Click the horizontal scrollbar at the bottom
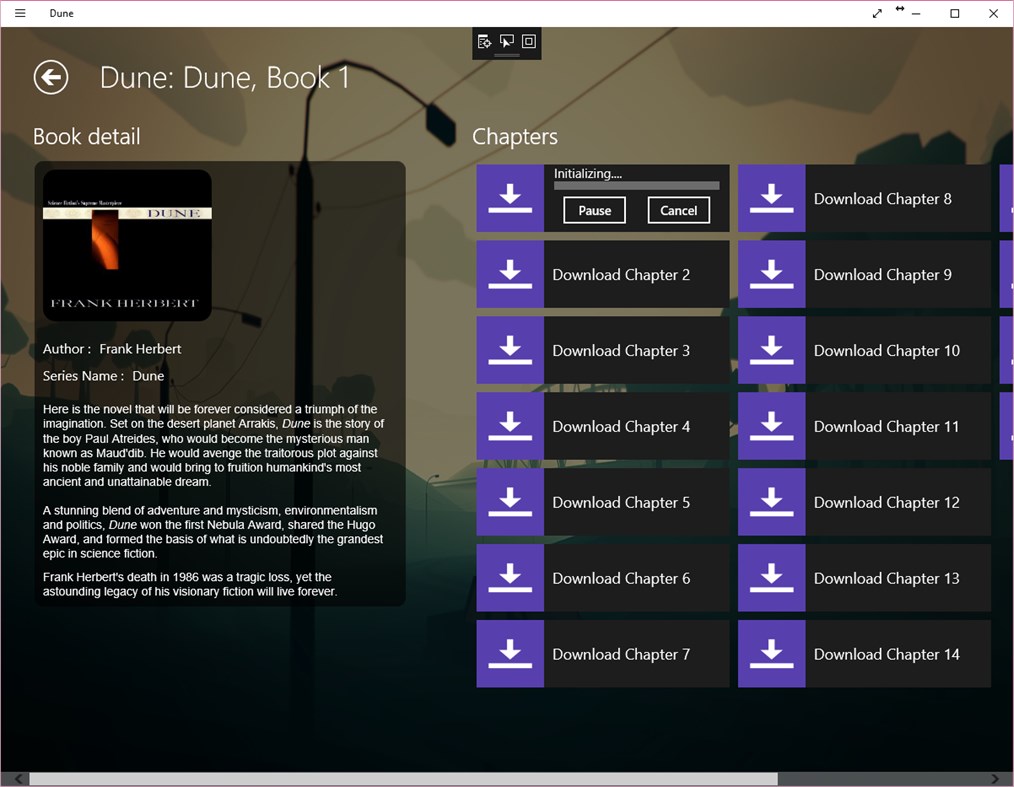1014x787 pixels. [x=400, y=778]
